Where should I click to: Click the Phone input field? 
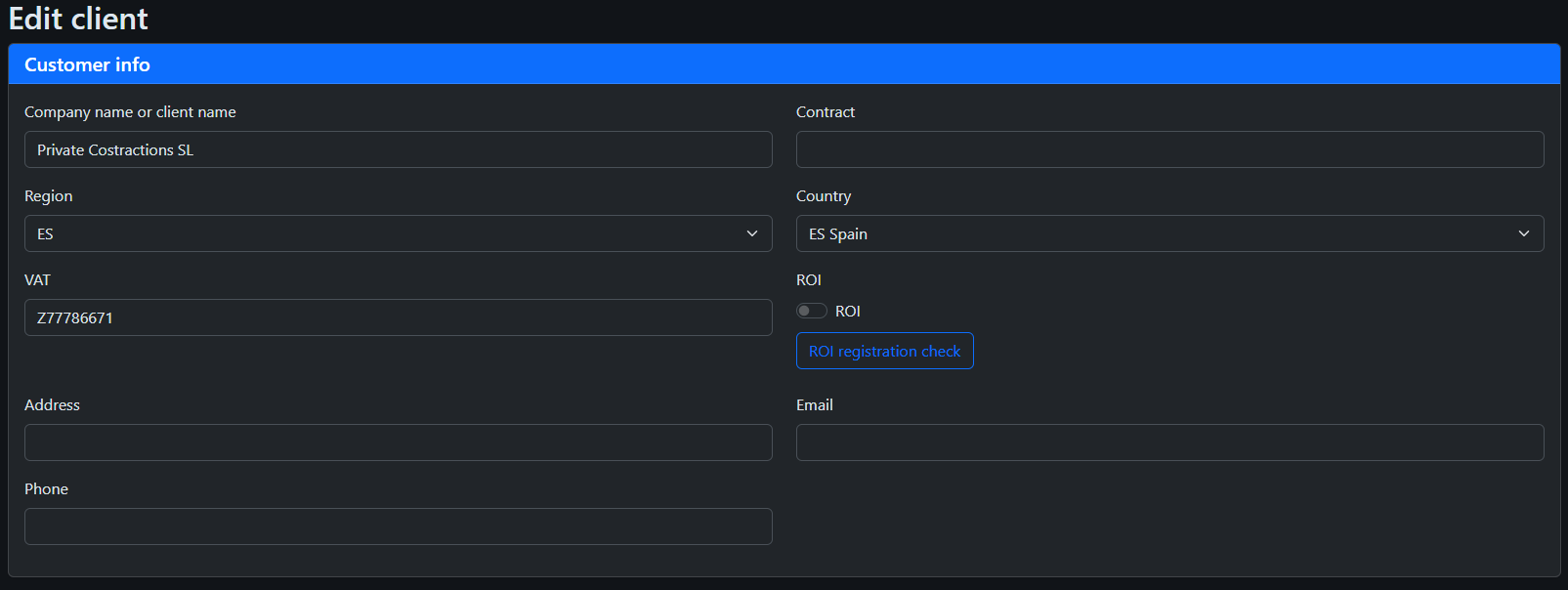pyautogui.click(x=398, y=527)
